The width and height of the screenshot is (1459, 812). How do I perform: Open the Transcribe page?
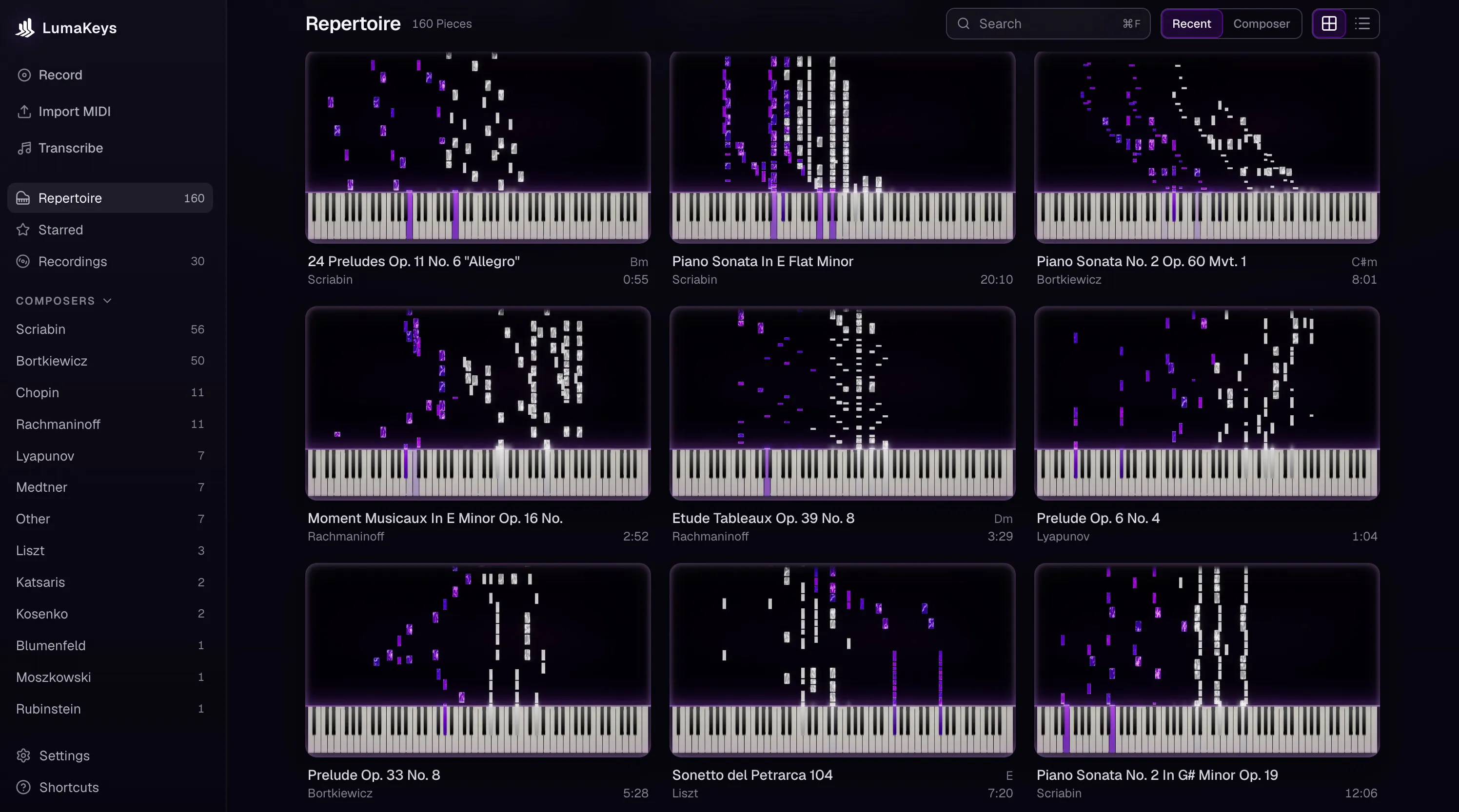(110, 148)
